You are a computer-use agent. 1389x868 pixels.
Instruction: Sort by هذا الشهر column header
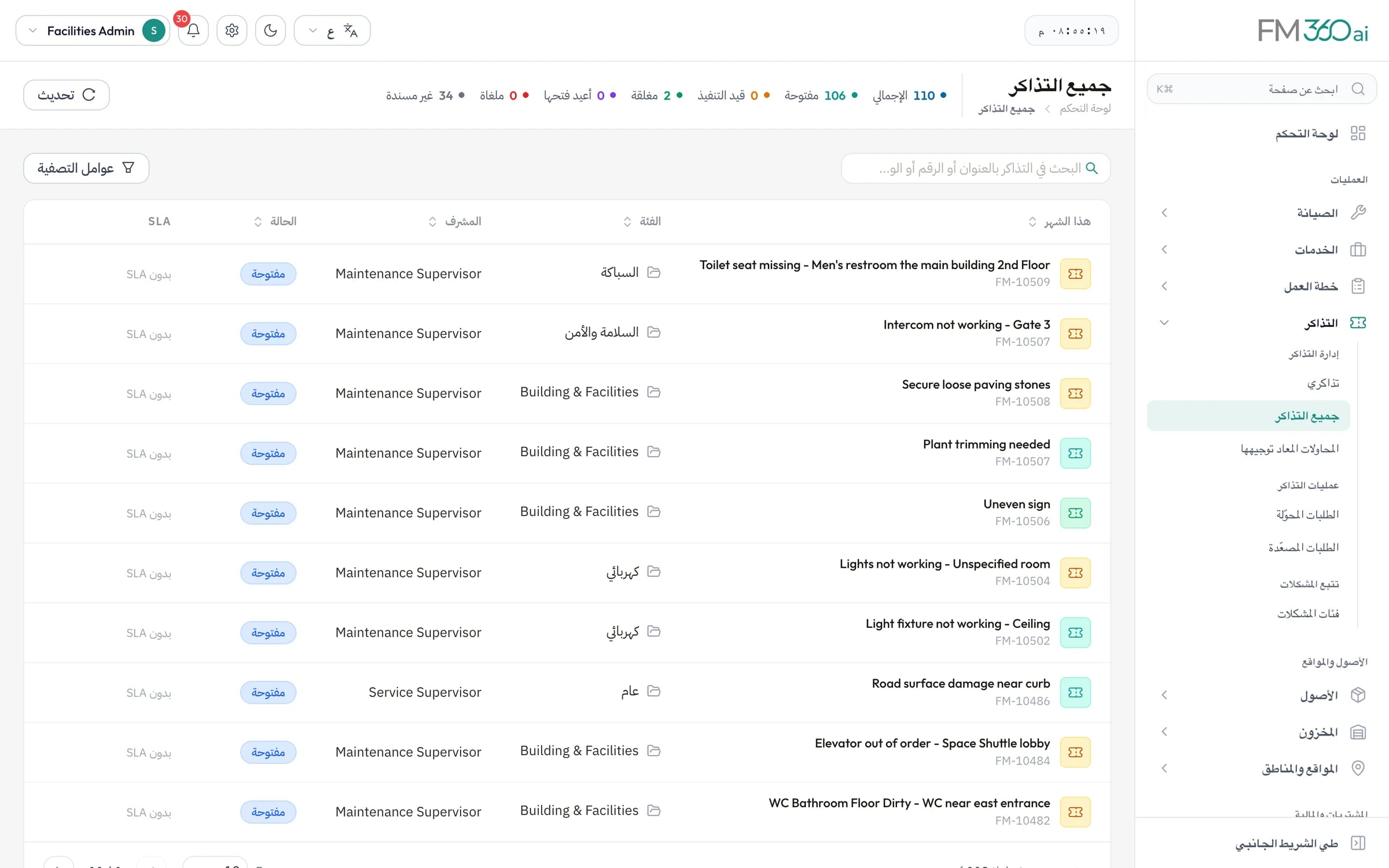[x=1059, y=222]
